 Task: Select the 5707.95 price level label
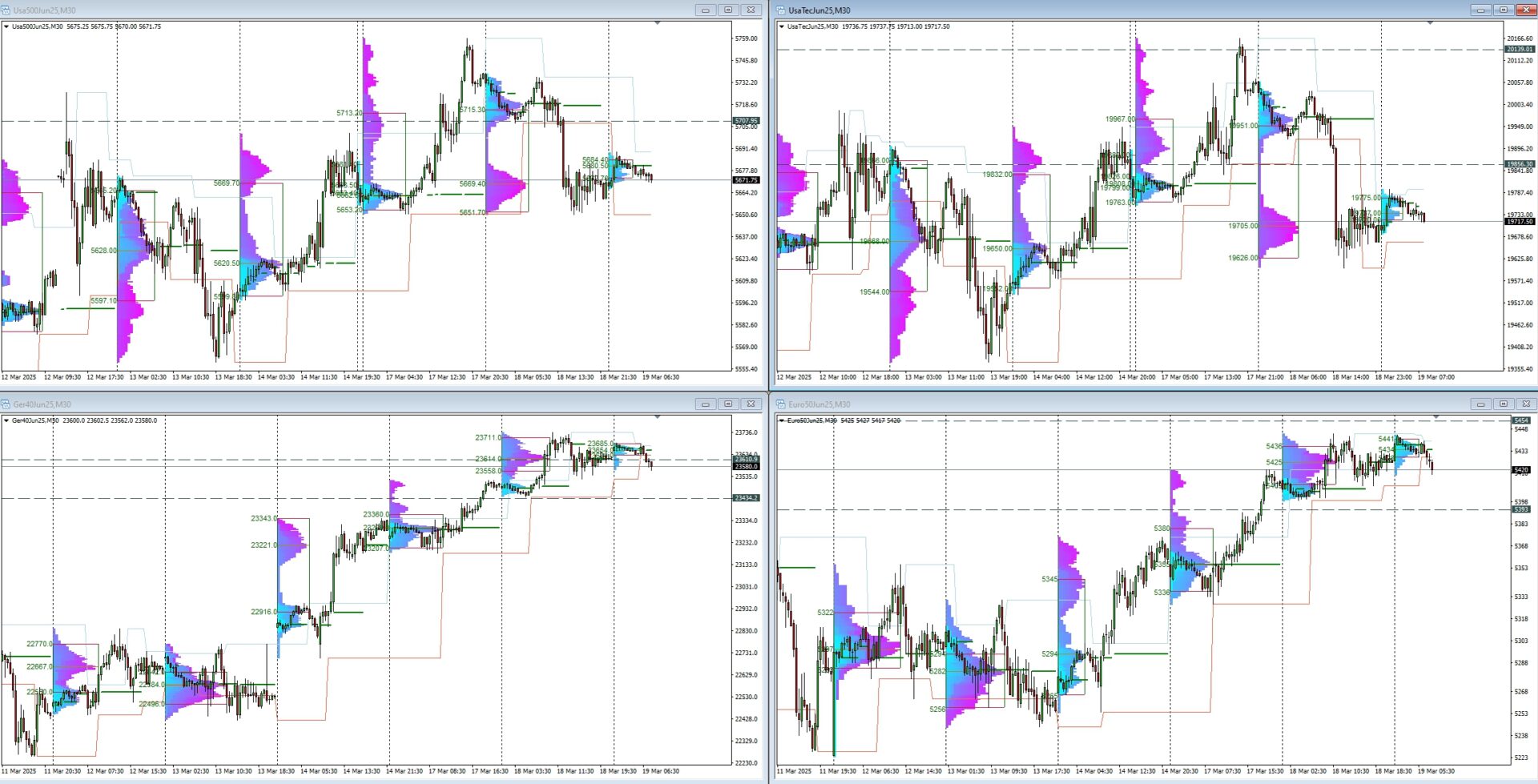point(745,121)
